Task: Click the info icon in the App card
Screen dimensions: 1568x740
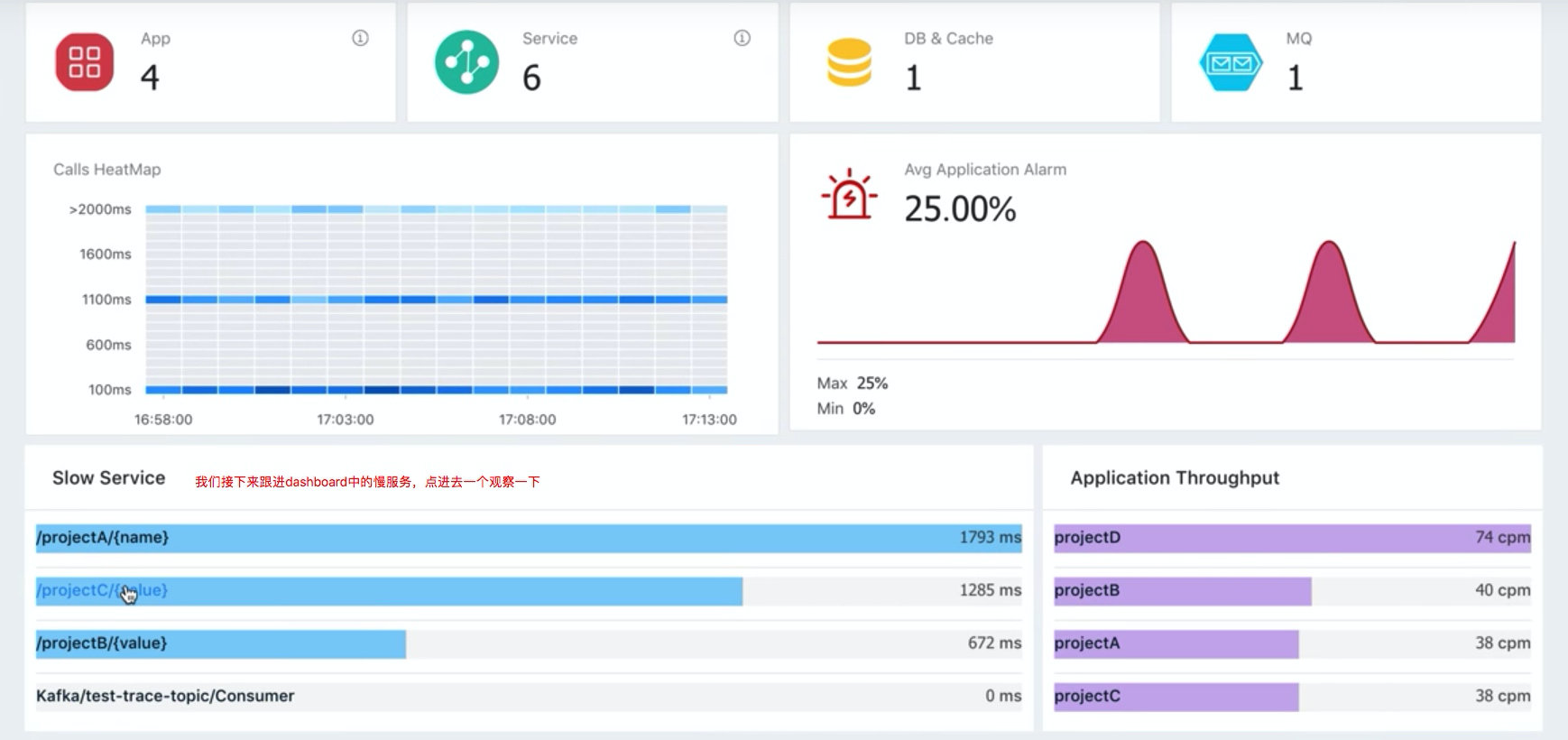Action: (360, 38)
